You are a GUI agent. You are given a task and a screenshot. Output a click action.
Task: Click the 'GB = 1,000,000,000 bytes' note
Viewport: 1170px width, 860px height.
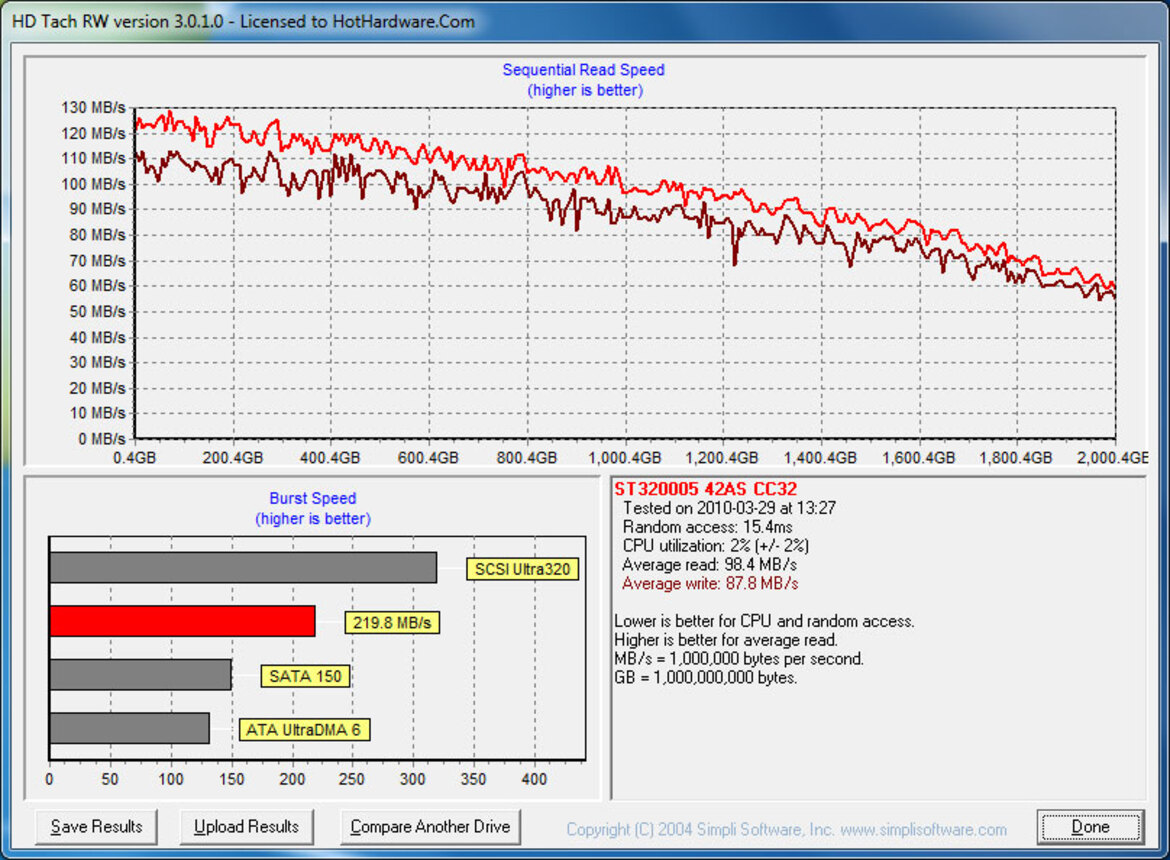pos(706,677)
